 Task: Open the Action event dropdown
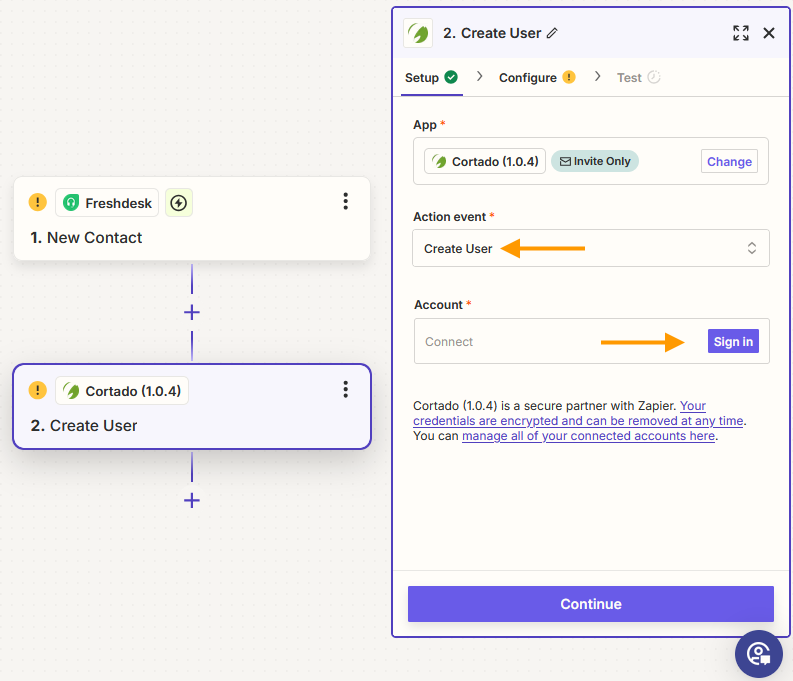point(591,248)
